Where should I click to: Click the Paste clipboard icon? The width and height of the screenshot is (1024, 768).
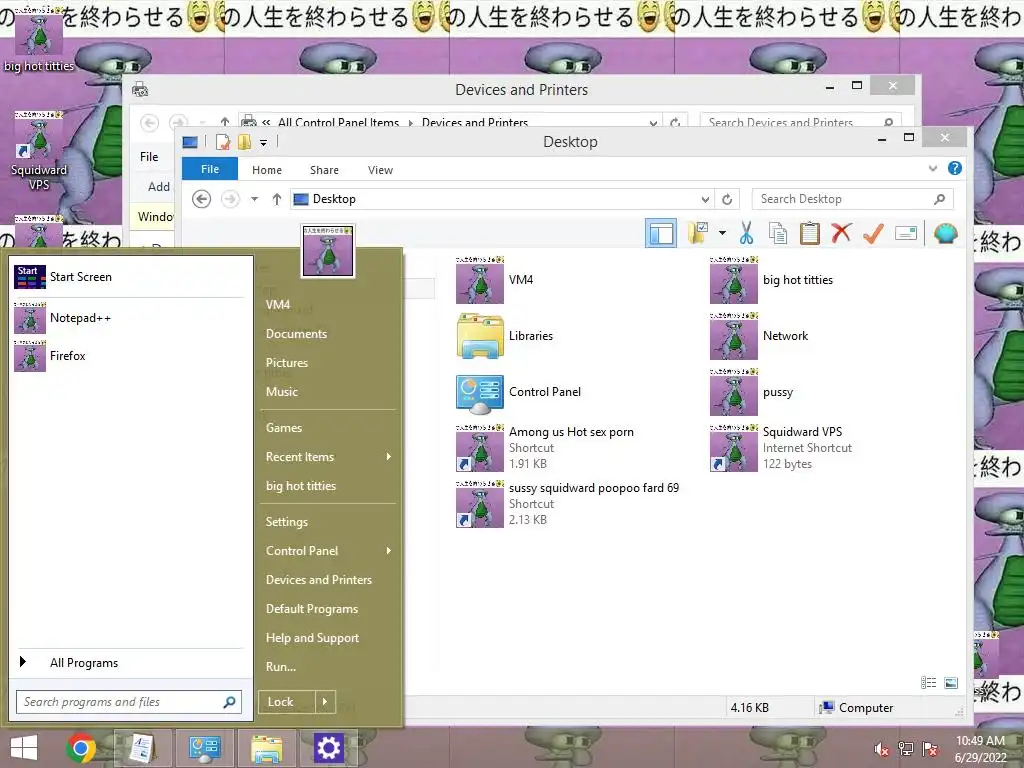pyautogui.click(x=809, y=233)
